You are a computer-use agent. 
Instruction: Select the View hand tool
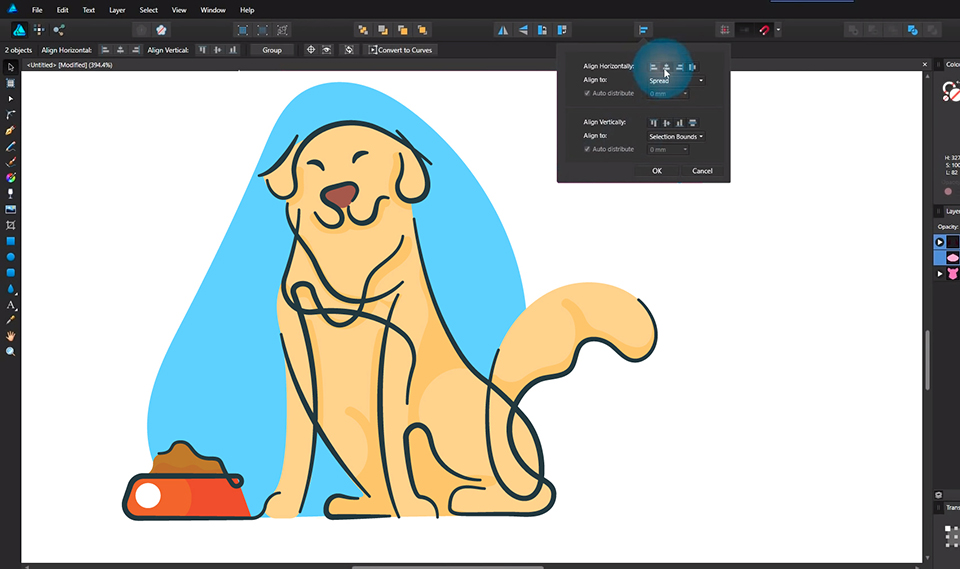(x=10, y=336)
